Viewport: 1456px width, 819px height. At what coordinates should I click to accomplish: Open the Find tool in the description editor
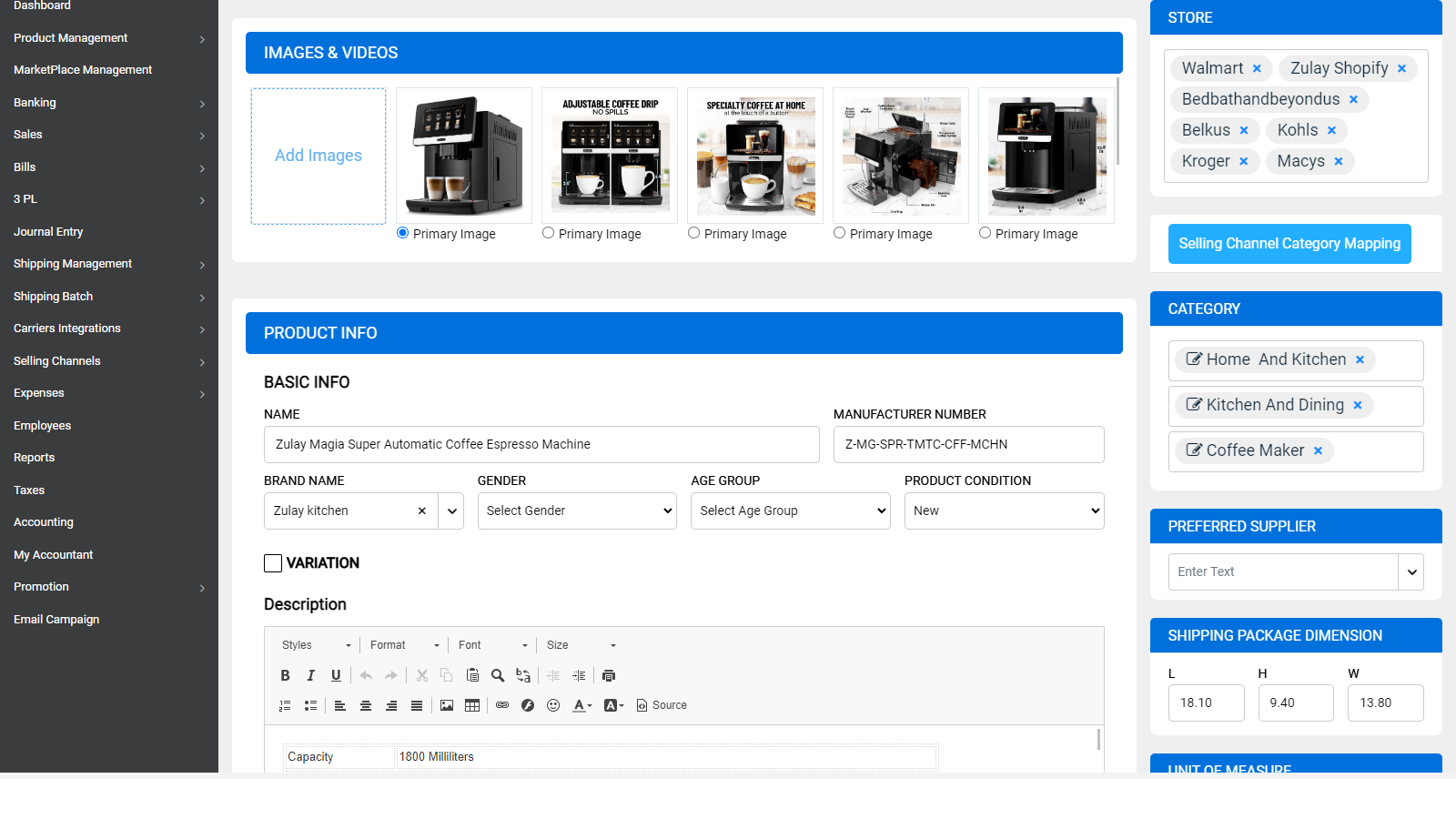click(498, 674)
